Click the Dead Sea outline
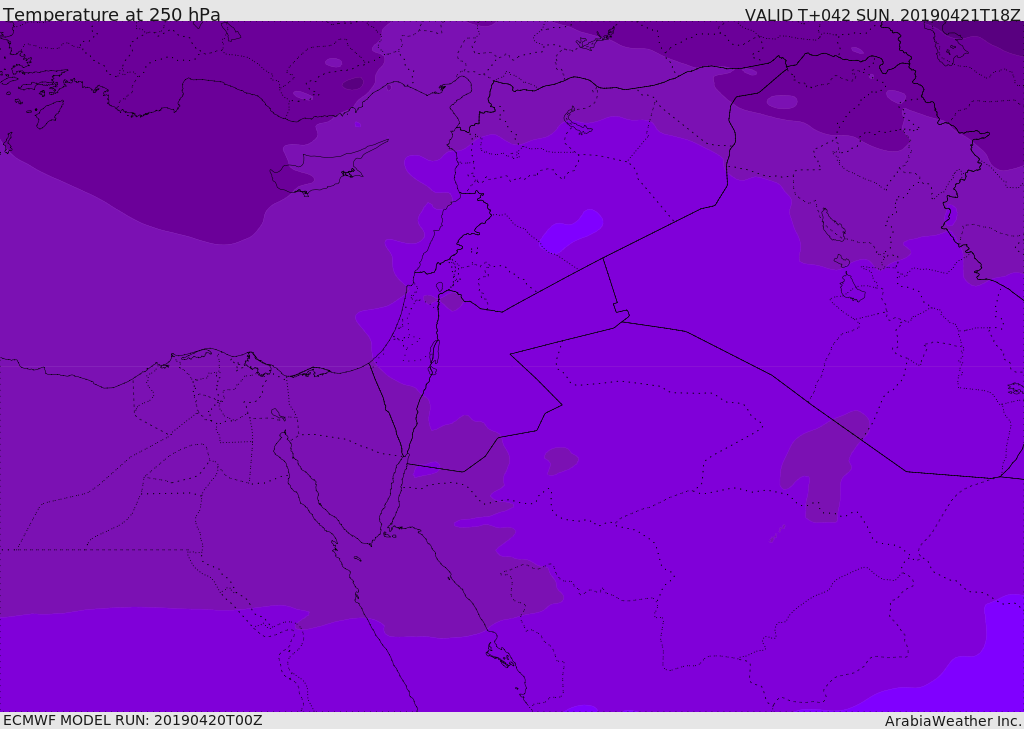 pyautogui.click(x=434, y=355)
